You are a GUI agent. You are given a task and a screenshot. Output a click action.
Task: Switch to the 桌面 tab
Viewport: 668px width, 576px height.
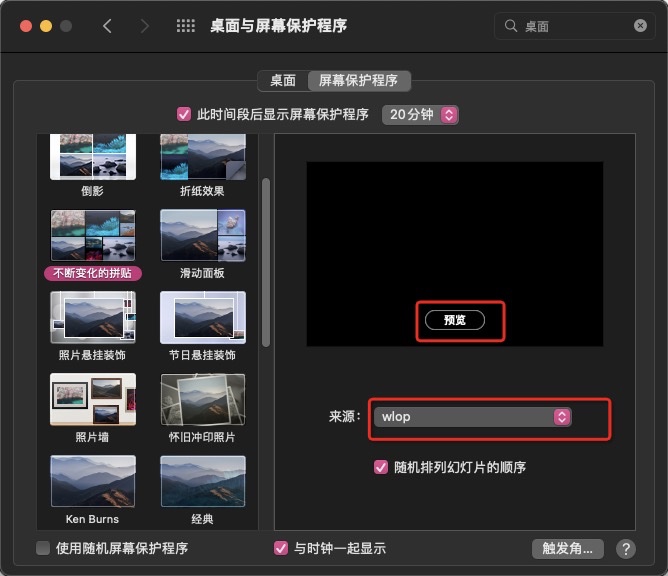[281, 81]
